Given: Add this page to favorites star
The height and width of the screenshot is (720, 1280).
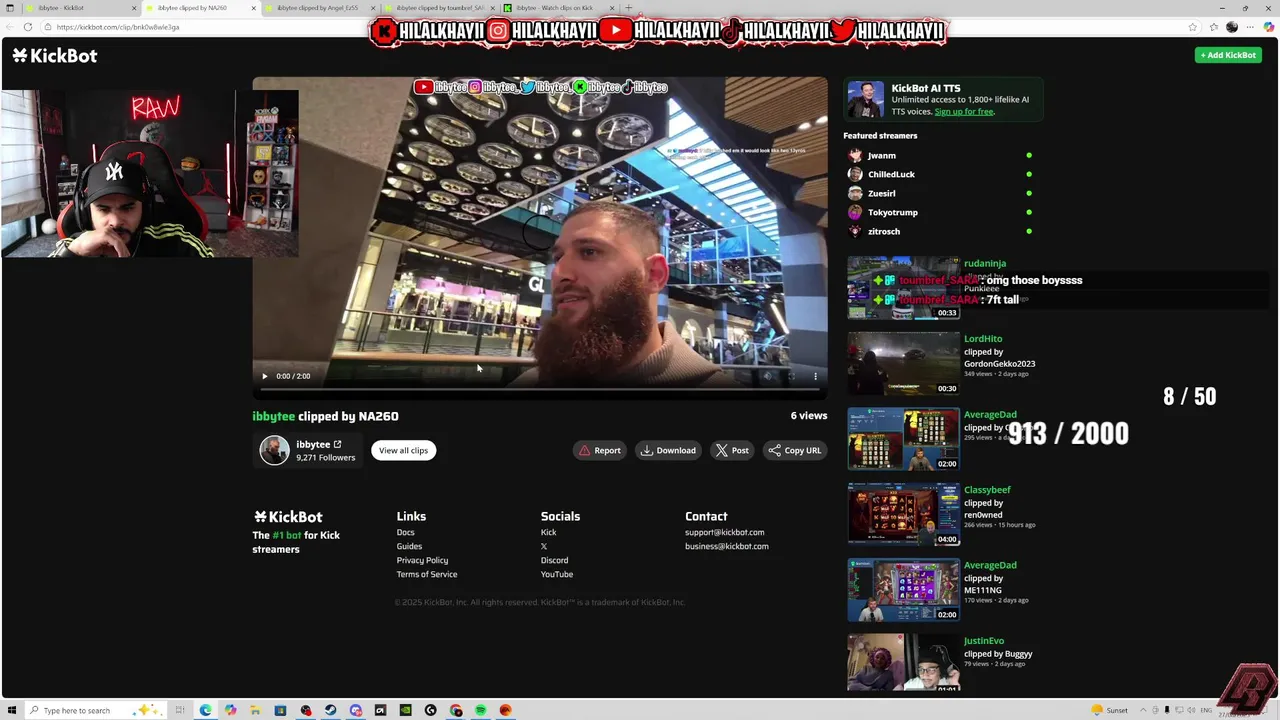Looking at the screenshot, I should (x=1193, y=27).
